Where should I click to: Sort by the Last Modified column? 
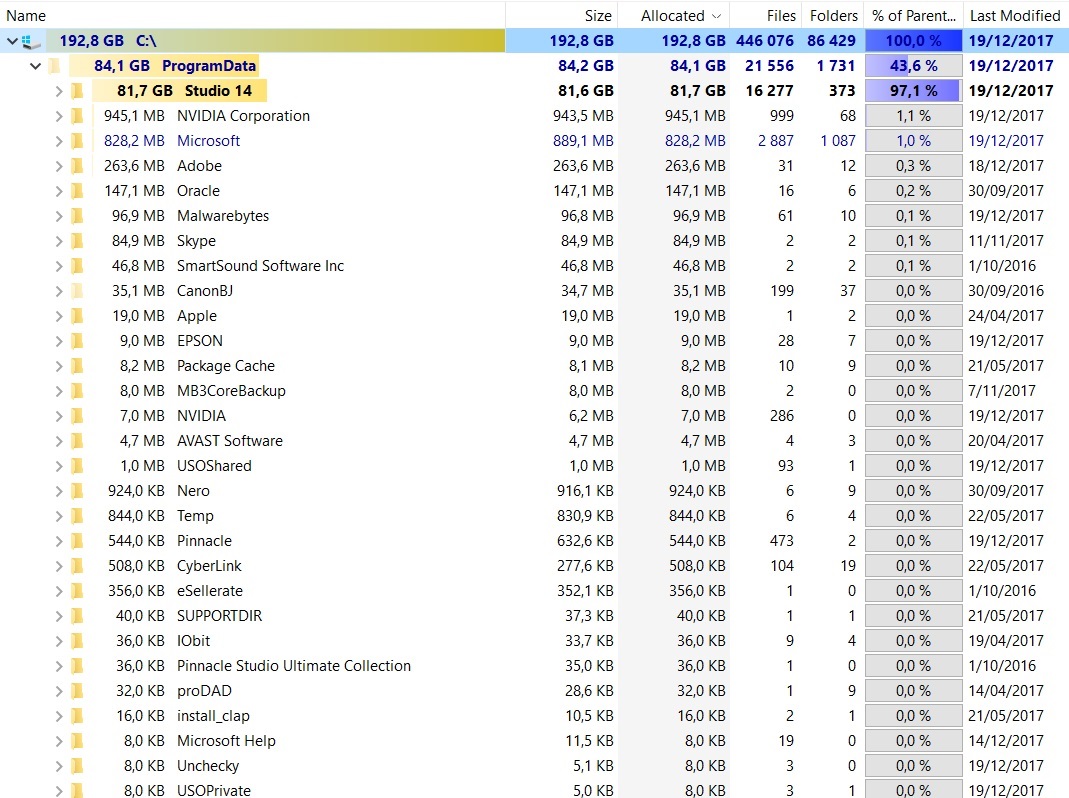(x=1014, y=15)
